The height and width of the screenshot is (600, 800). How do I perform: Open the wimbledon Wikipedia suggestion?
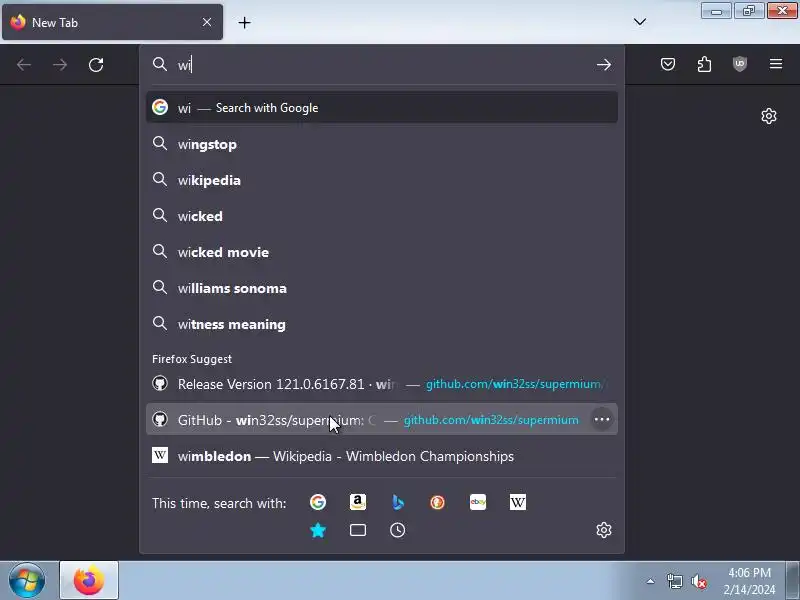pyautogui.click(x=382, y=456)
